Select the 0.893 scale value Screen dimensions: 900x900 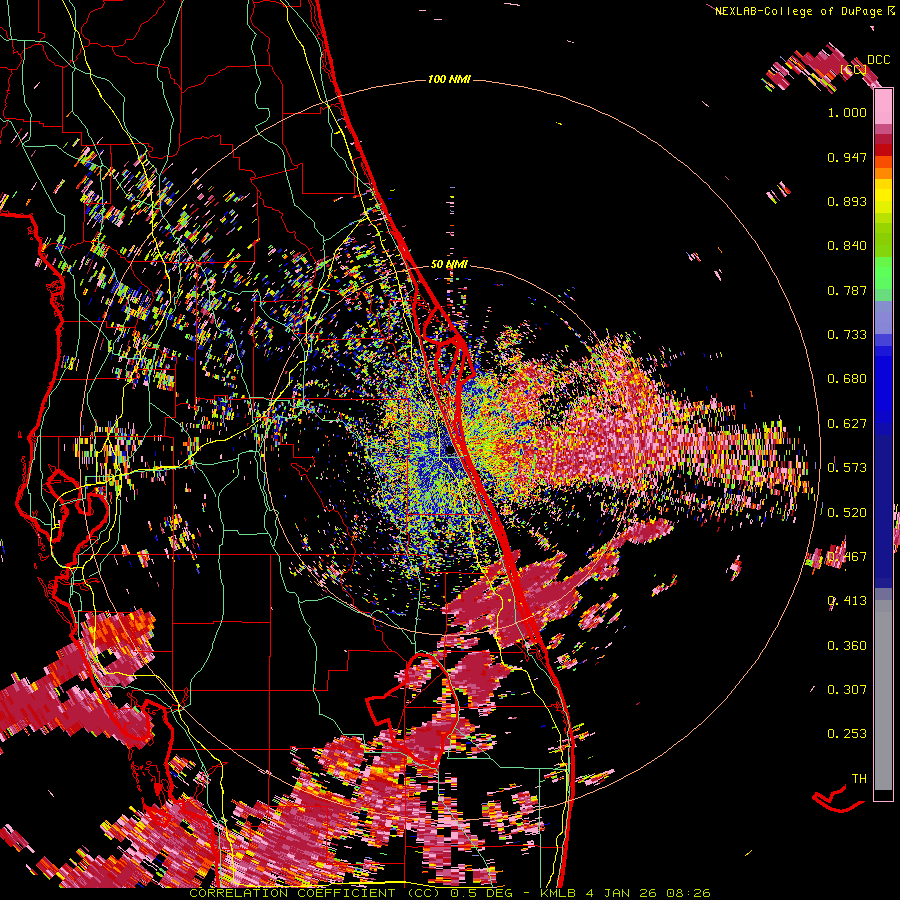coord(847,201)
